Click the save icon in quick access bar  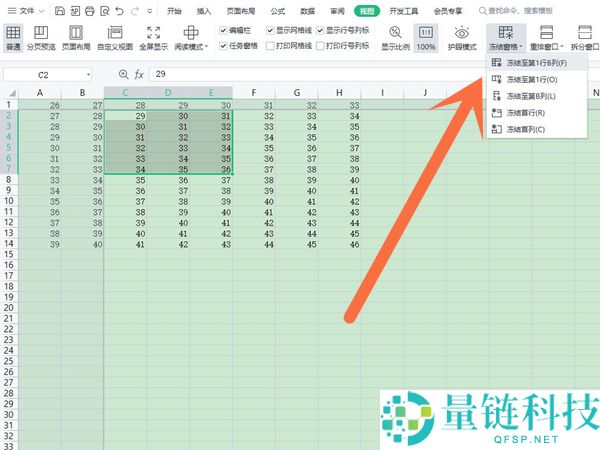(x=61, y=11)
